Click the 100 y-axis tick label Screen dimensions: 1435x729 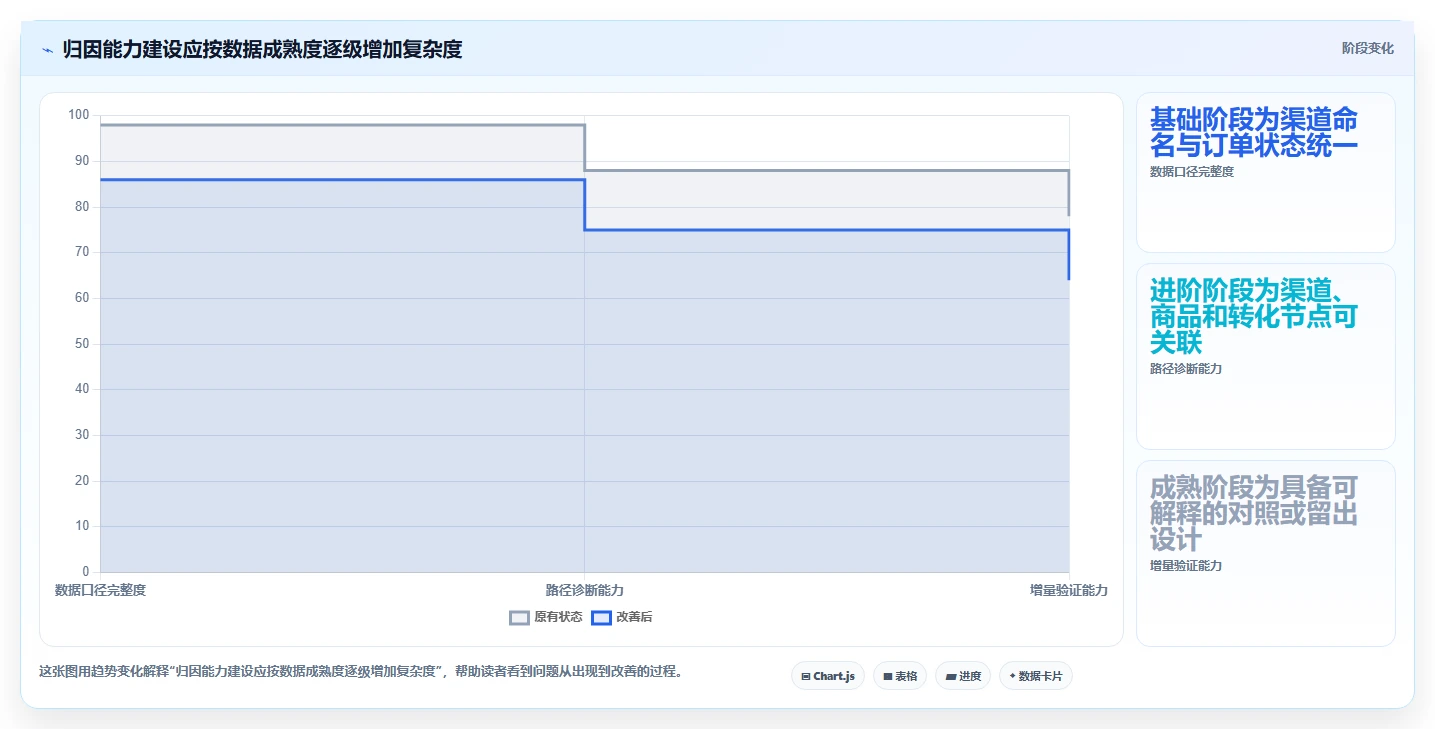(79, 115)
